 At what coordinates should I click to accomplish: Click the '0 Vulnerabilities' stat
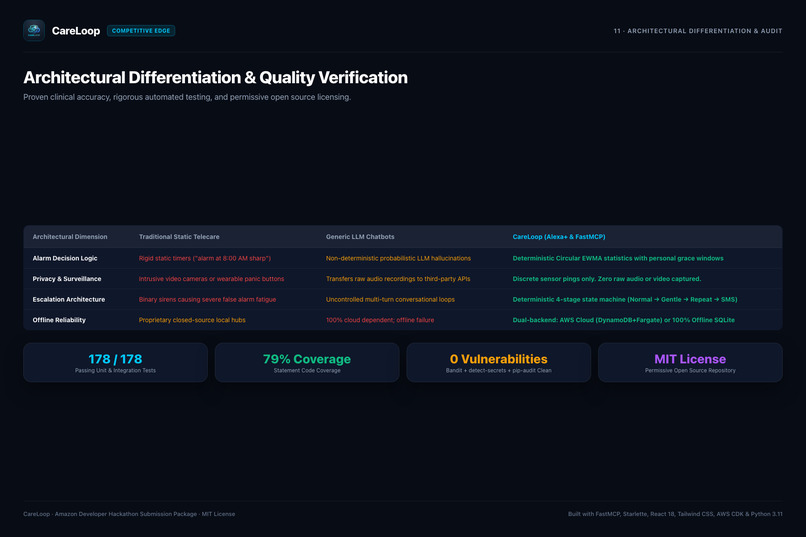coord(499,359)
